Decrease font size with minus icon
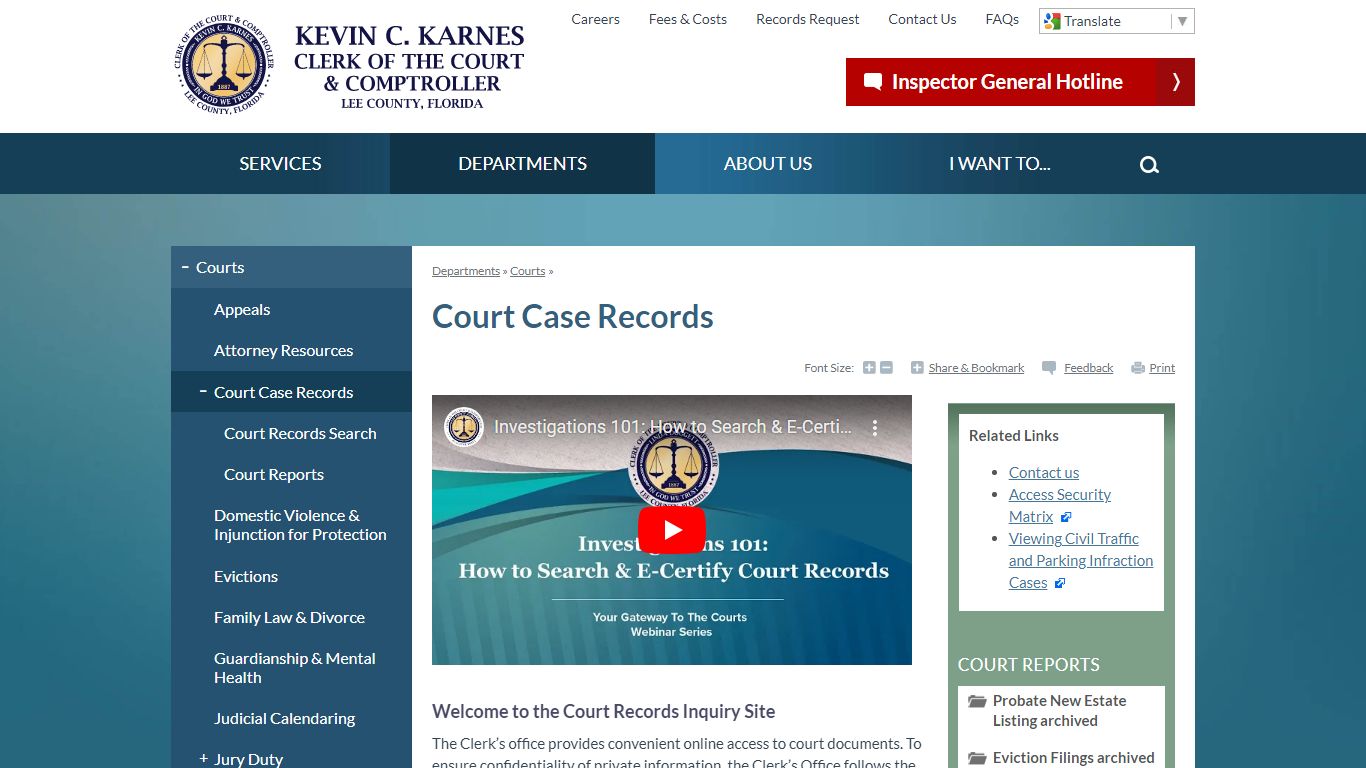Image resolution: width=1366 pixels, height=768 pixels. [886, 368]
